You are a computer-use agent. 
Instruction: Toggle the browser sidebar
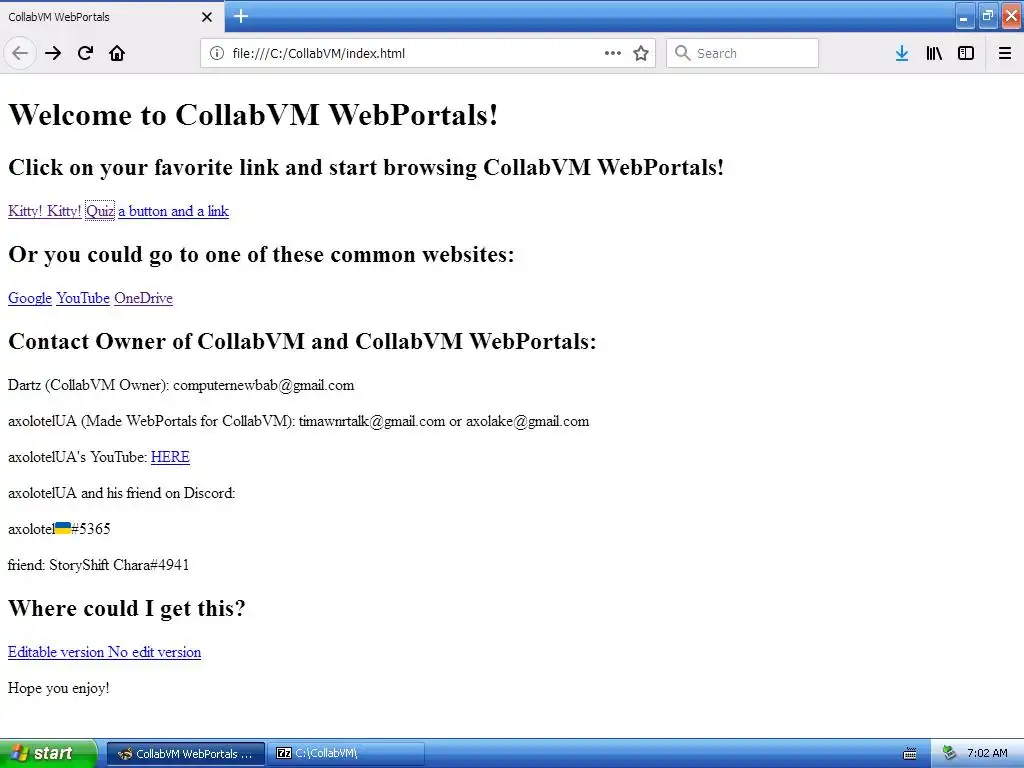[x=966, y=54]
